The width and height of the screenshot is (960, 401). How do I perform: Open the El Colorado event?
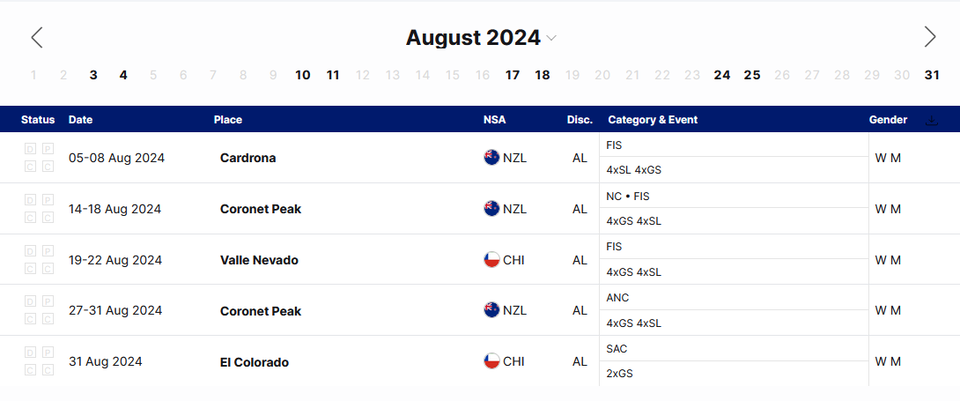tap(254, 362)
